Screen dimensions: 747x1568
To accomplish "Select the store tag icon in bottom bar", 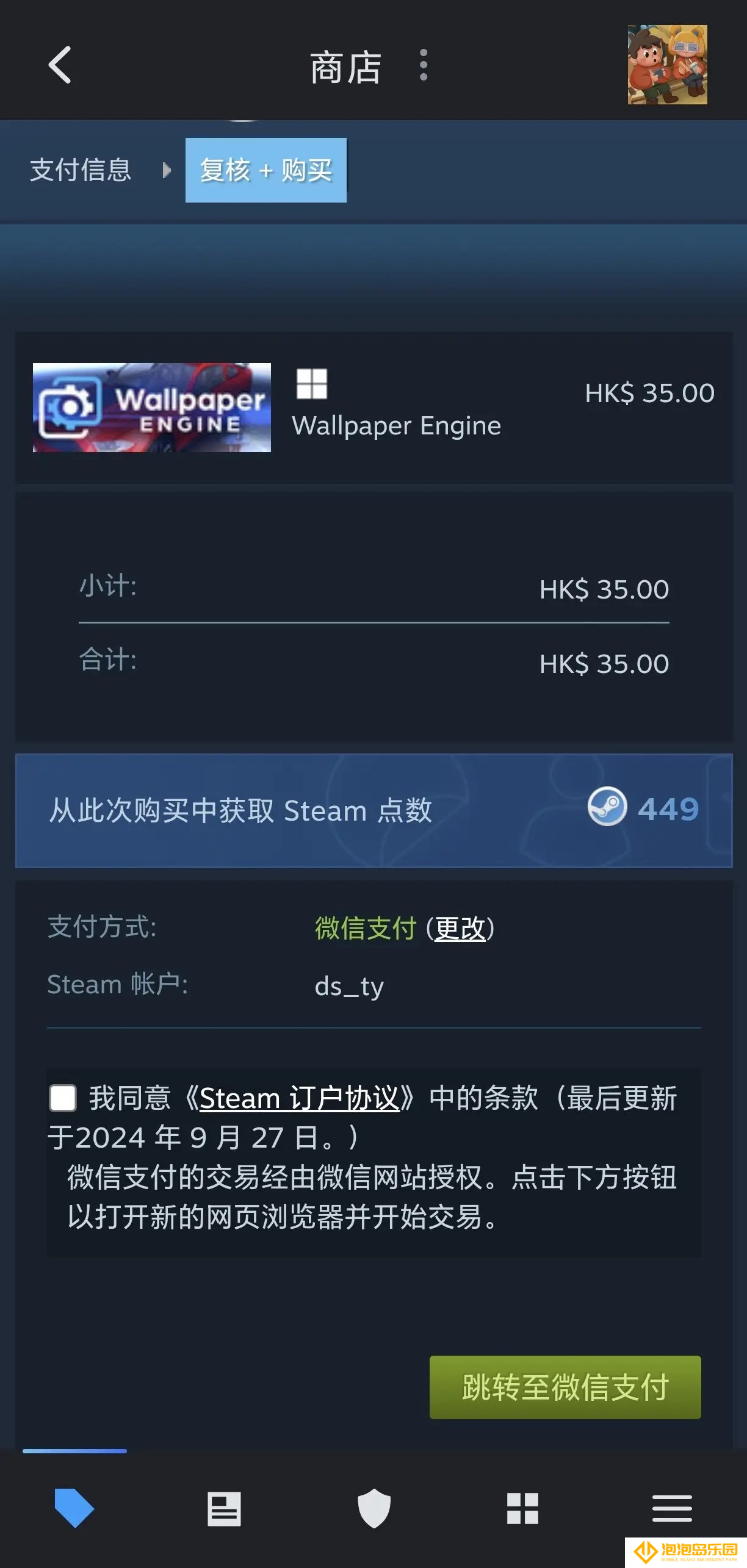I will point(74,1508).
